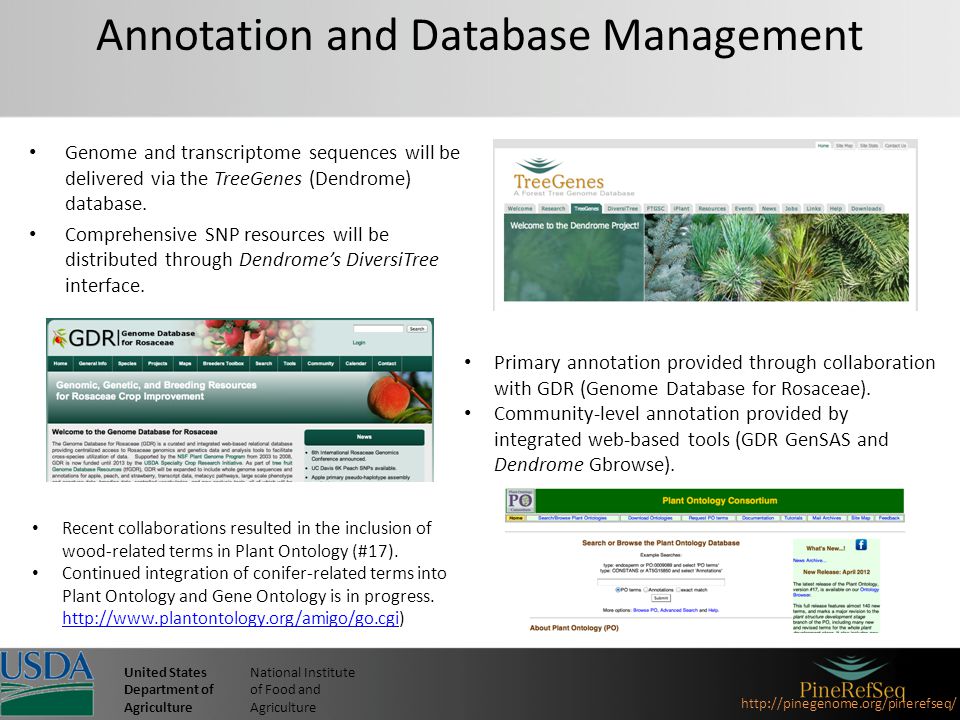The image size is (960, 720).
Task: Open the Help tab on TreeGenes
Action: click(x=836, y=209)
